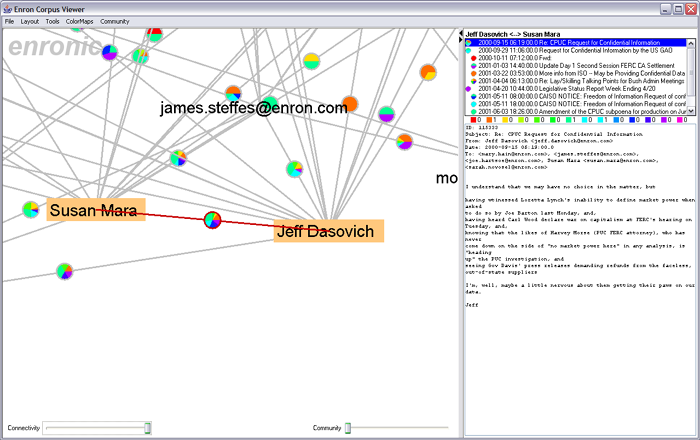The height and width of the screenshot is (440, 700).
Task: Click the email list scrollbar thumb
Action: point(691,71)
